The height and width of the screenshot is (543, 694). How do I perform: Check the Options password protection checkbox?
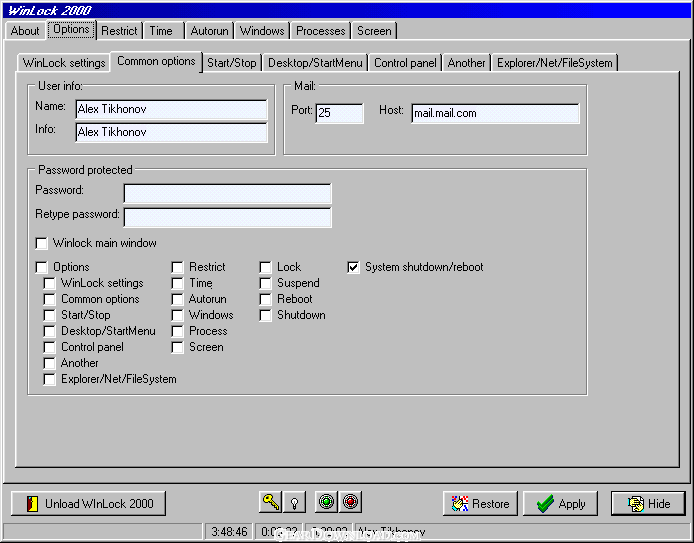tap(42, 267)
